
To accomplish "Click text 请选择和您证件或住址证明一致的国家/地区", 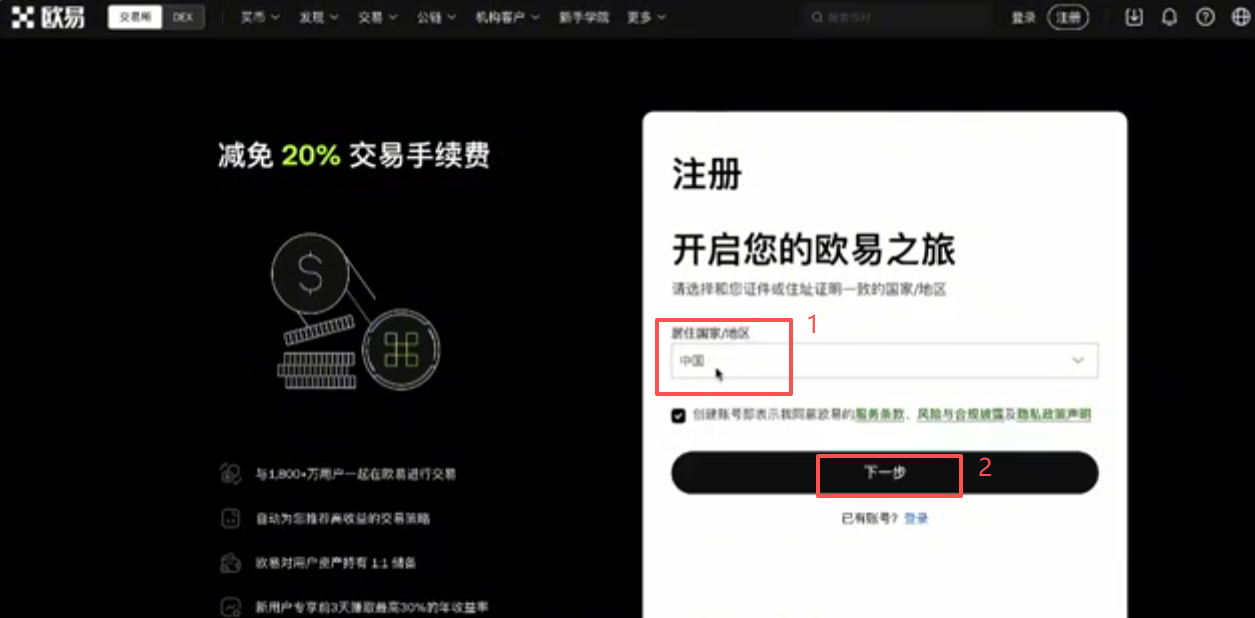I will point(809,289).
